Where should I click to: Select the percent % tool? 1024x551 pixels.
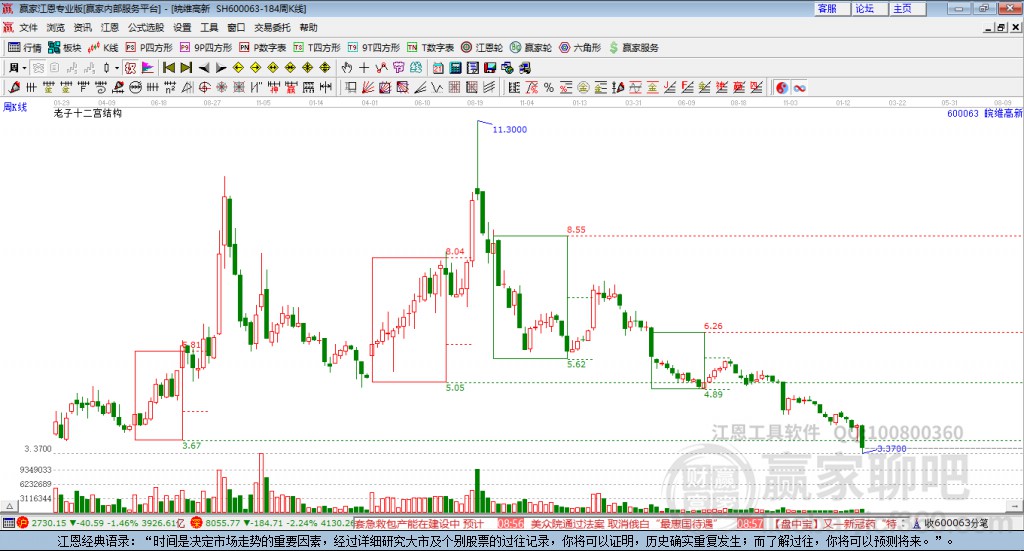[549, 87]
